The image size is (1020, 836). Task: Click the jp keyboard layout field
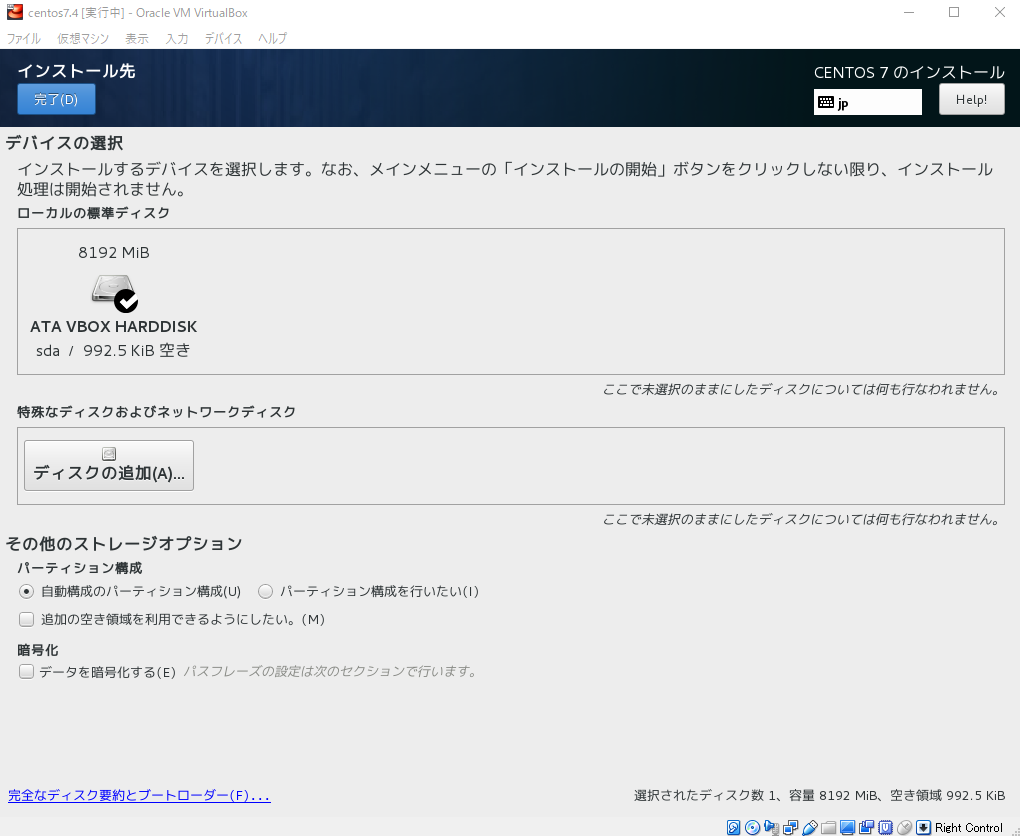click(867, 102)
